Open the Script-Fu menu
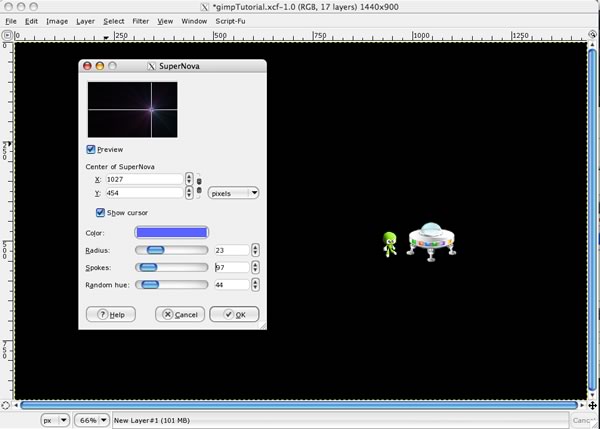The image size is (600, 429). [231, 20]
